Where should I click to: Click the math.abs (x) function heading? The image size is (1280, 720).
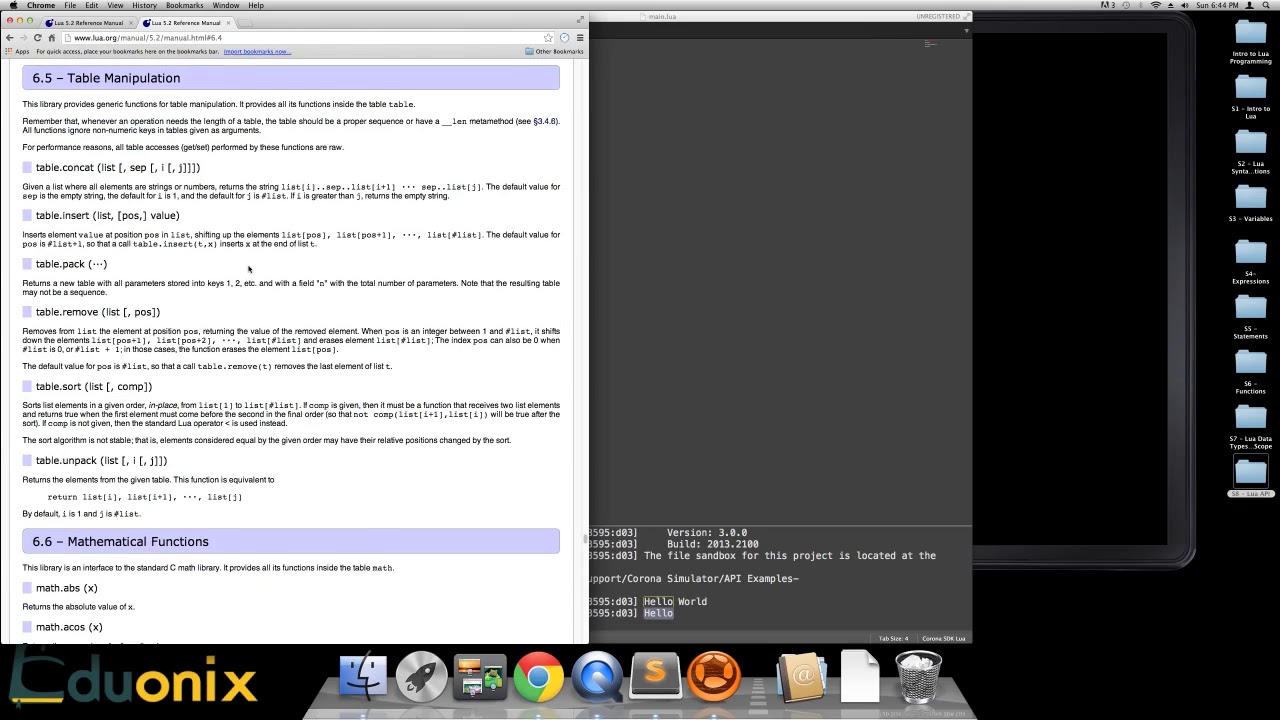(x=67, y=588)
